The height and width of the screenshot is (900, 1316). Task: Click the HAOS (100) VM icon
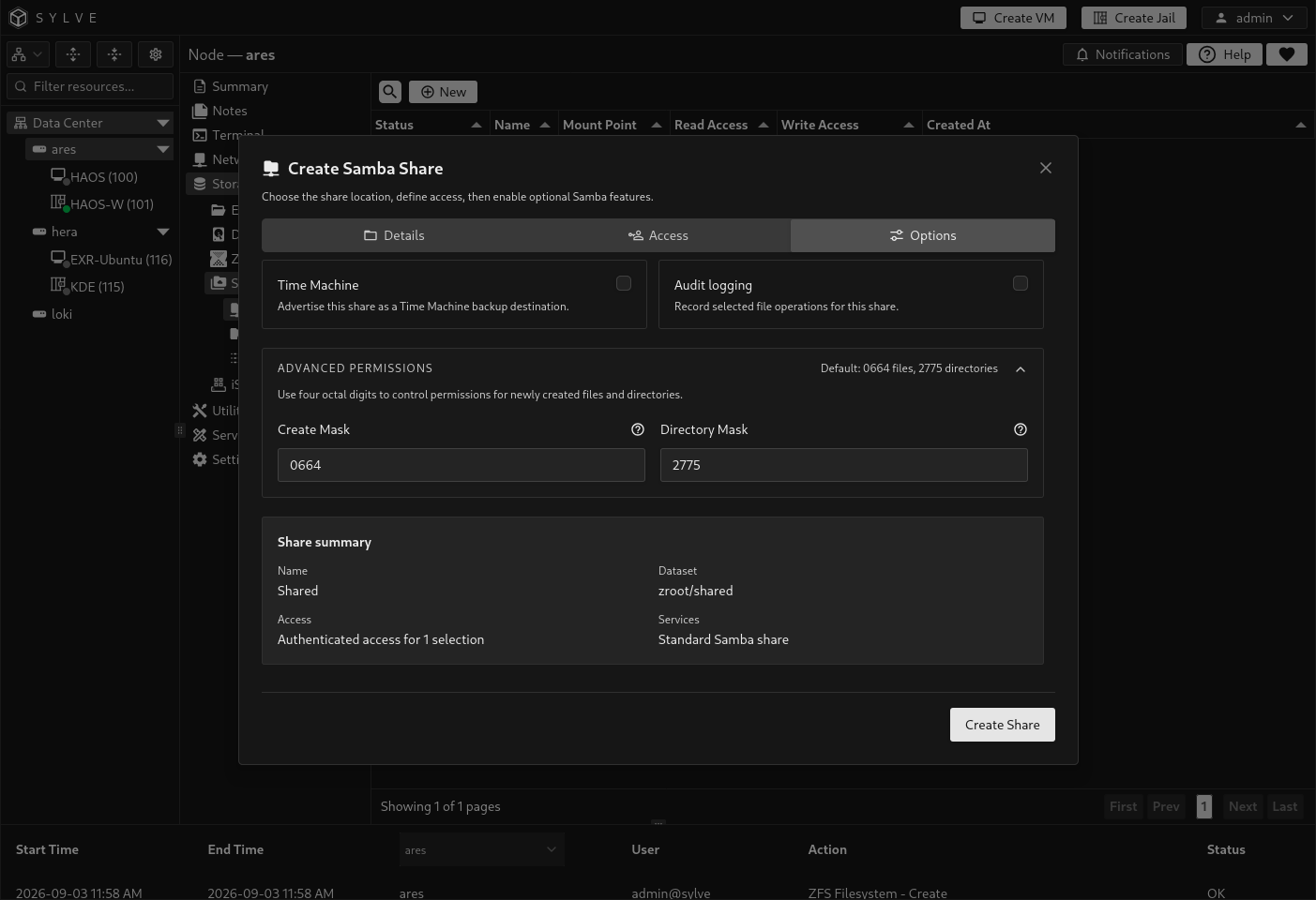tap(59, 175)
